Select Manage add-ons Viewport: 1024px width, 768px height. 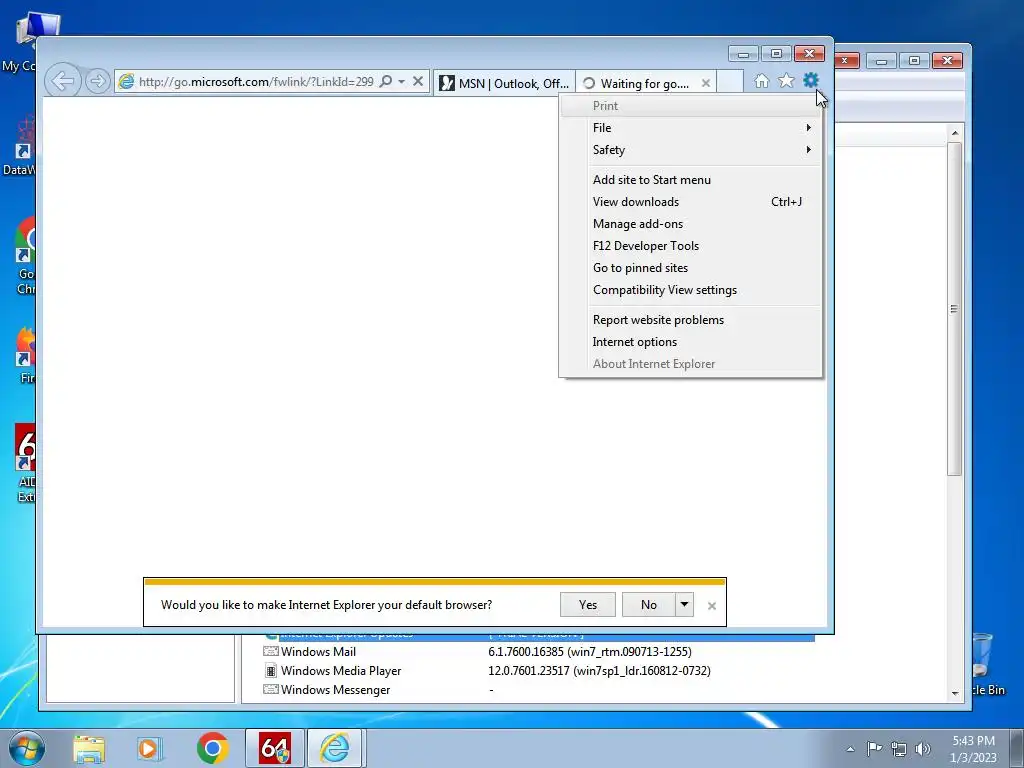click(691, 224)
